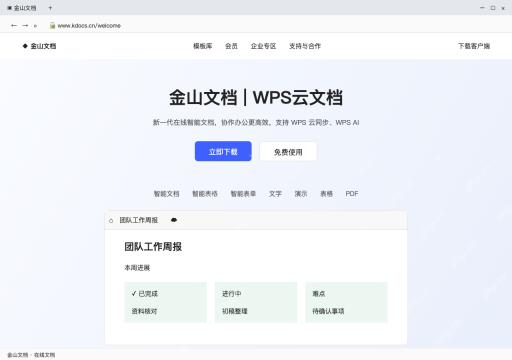Screen dimensions: 512x360
Task: Click the 金山文档 logo icon in header
Action: (25, 46)
